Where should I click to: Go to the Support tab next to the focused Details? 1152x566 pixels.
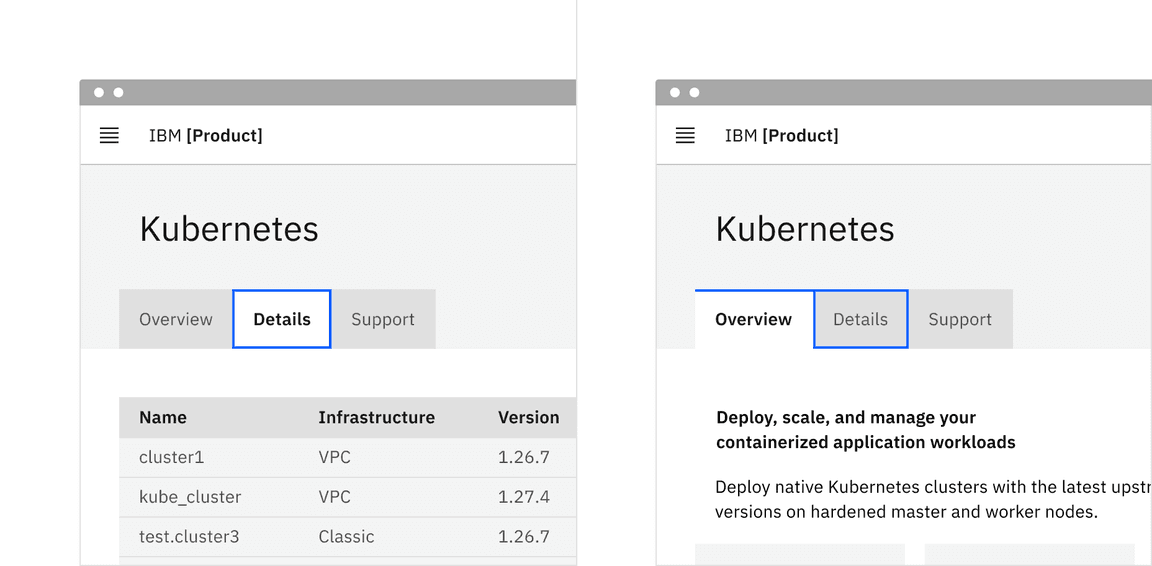coord(960,320)
